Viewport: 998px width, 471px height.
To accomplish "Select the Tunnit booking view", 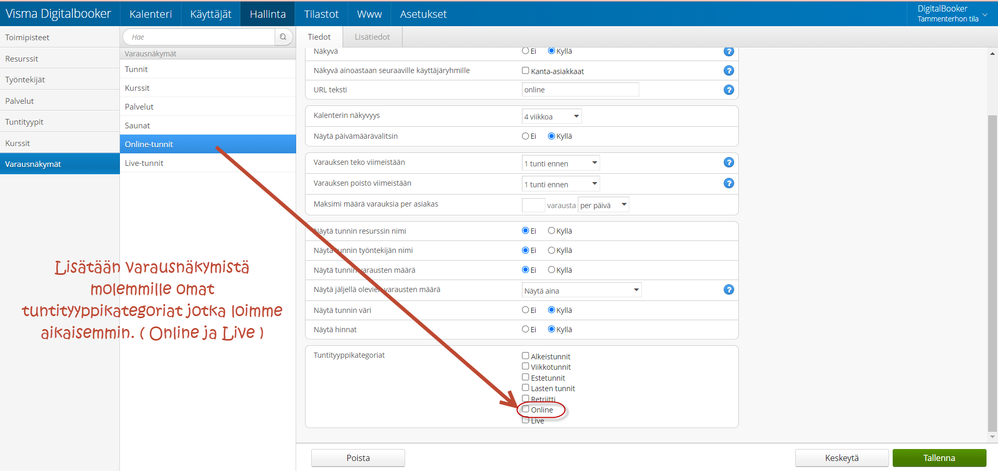I will [207, 69].
